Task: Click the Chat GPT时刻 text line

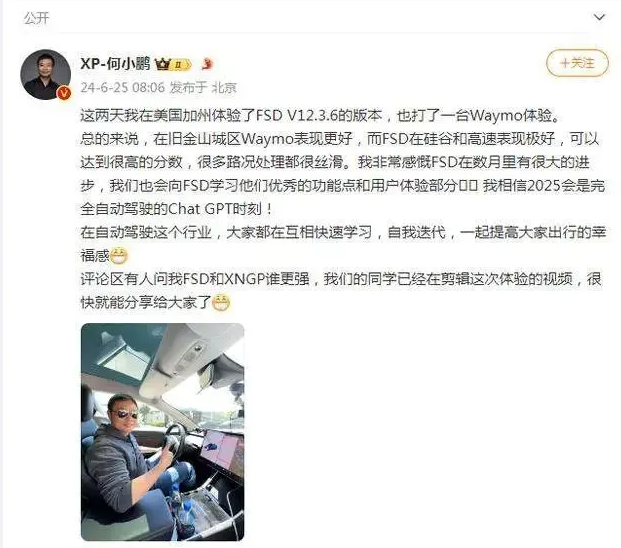Action: pos(177,209)
